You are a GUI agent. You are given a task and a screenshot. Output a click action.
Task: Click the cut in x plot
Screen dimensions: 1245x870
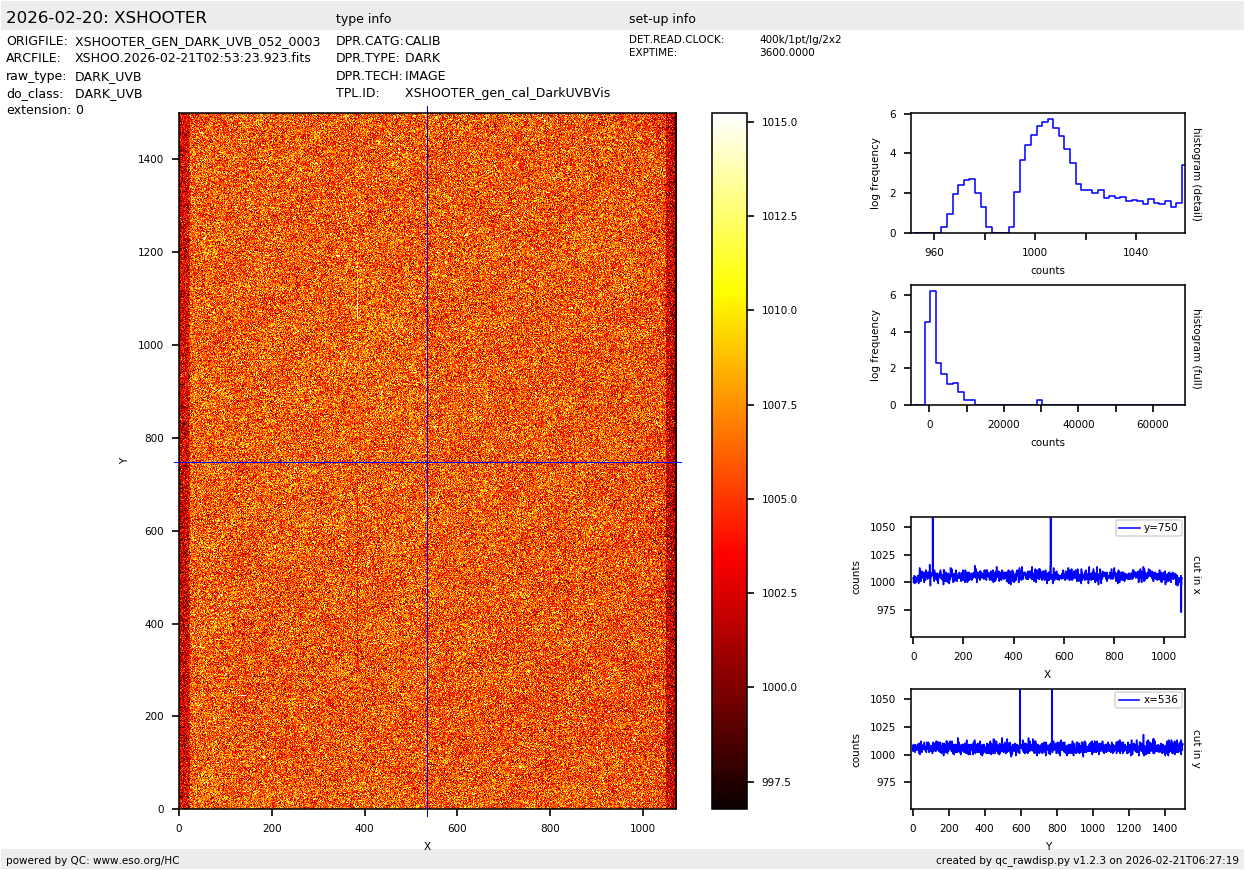(x=1047, y=577)
